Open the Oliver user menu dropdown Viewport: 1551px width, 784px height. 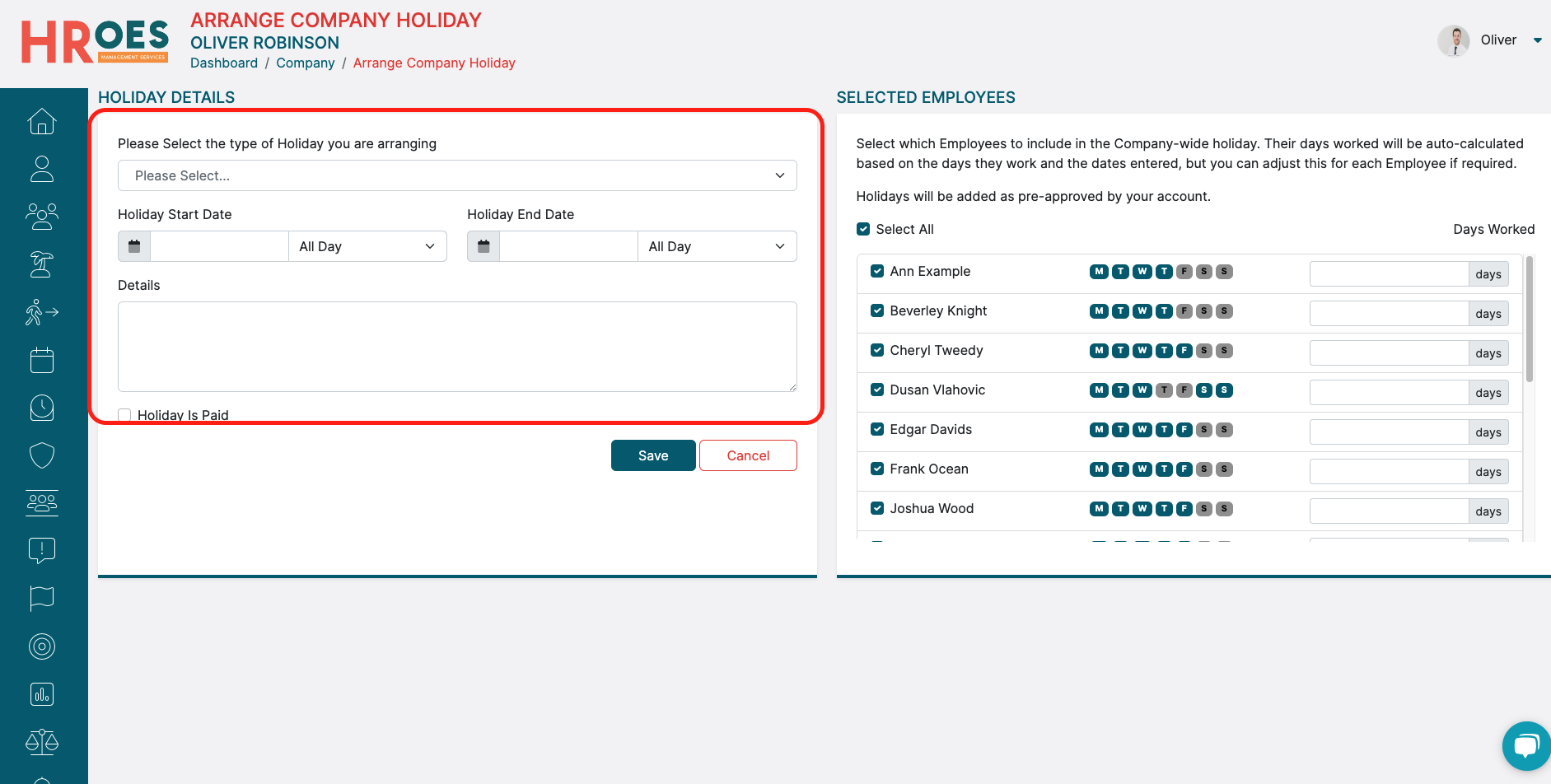(1537, 40)
